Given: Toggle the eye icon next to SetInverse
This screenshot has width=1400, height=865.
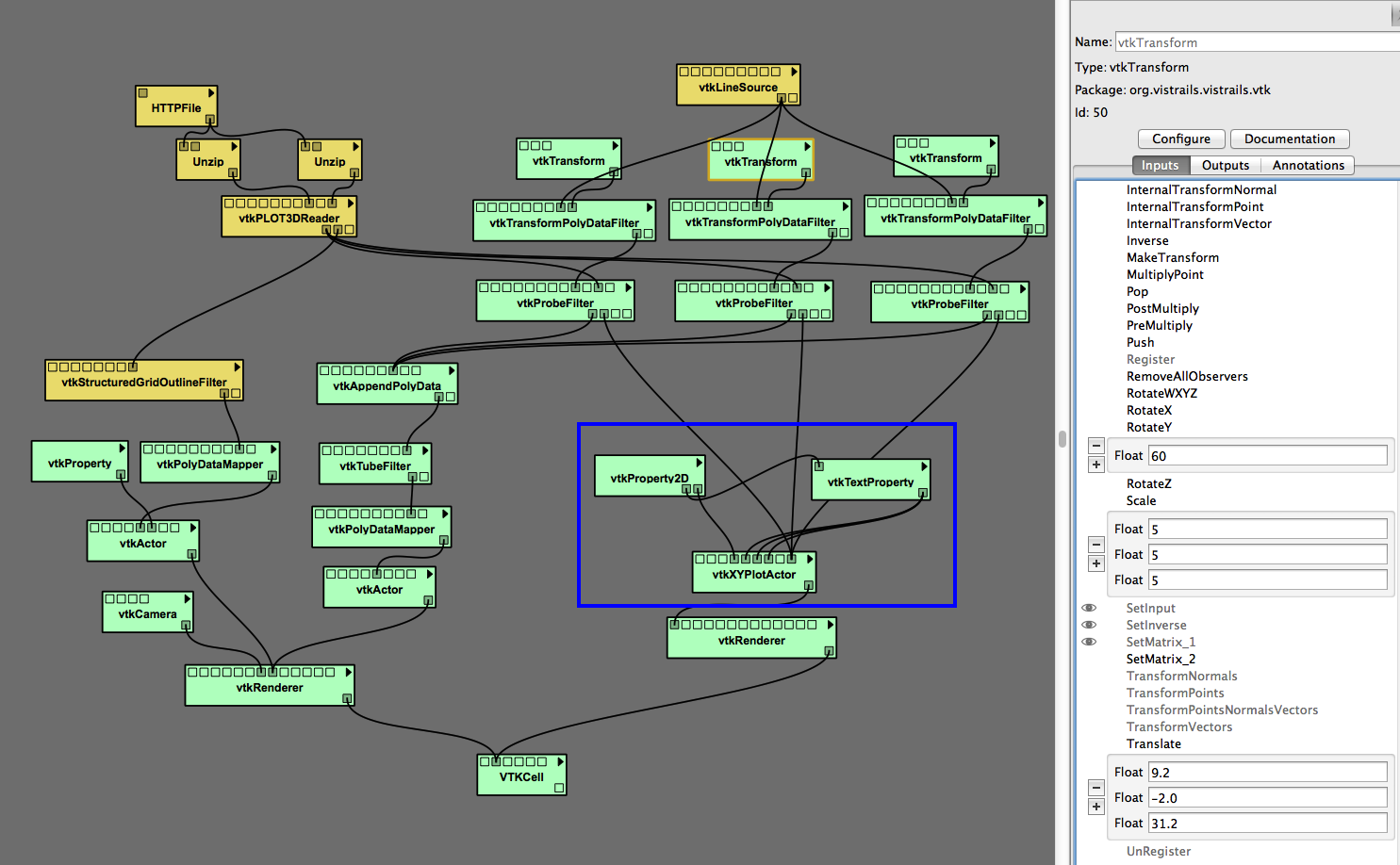Looking at the screenshot, I should coord(1089,625).
